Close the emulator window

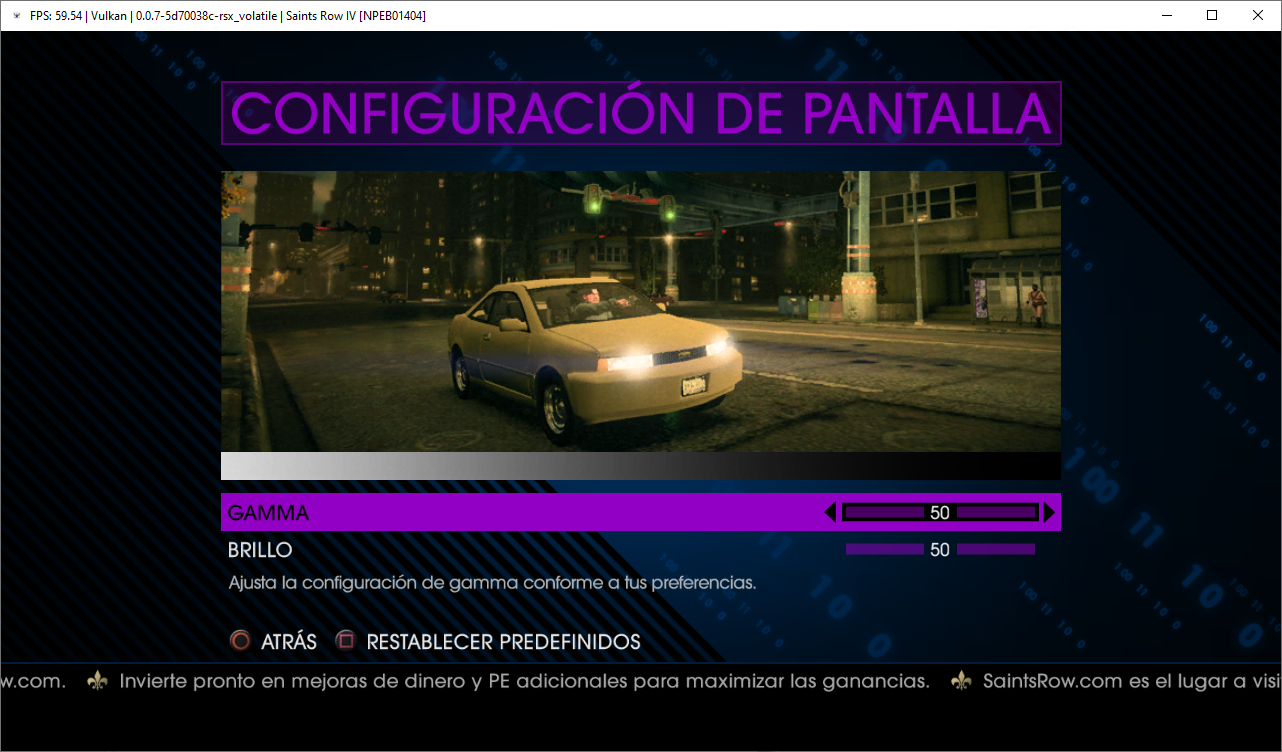1258,15
